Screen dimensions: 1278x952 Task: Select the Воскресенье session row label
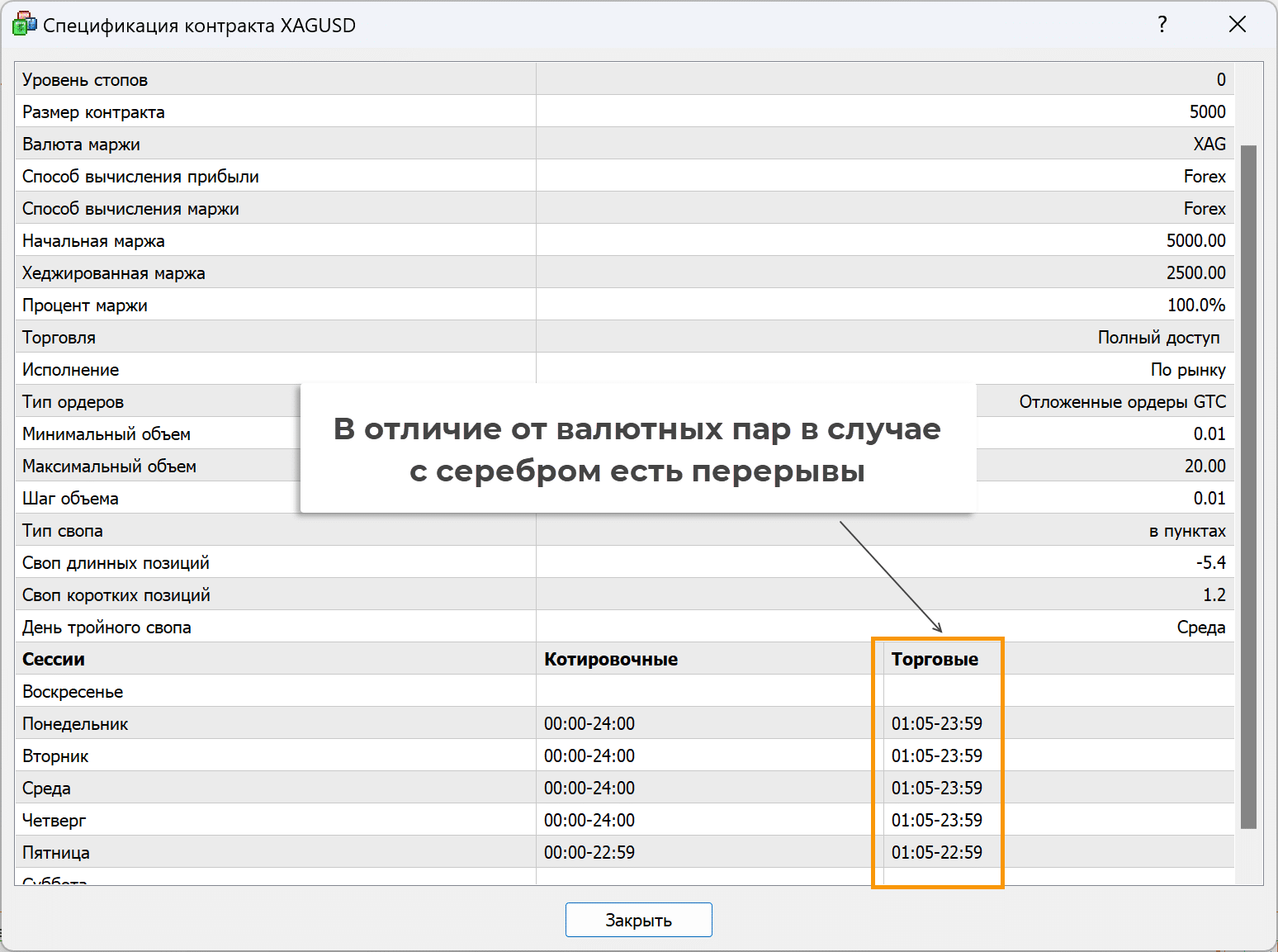tap(73, 692)
